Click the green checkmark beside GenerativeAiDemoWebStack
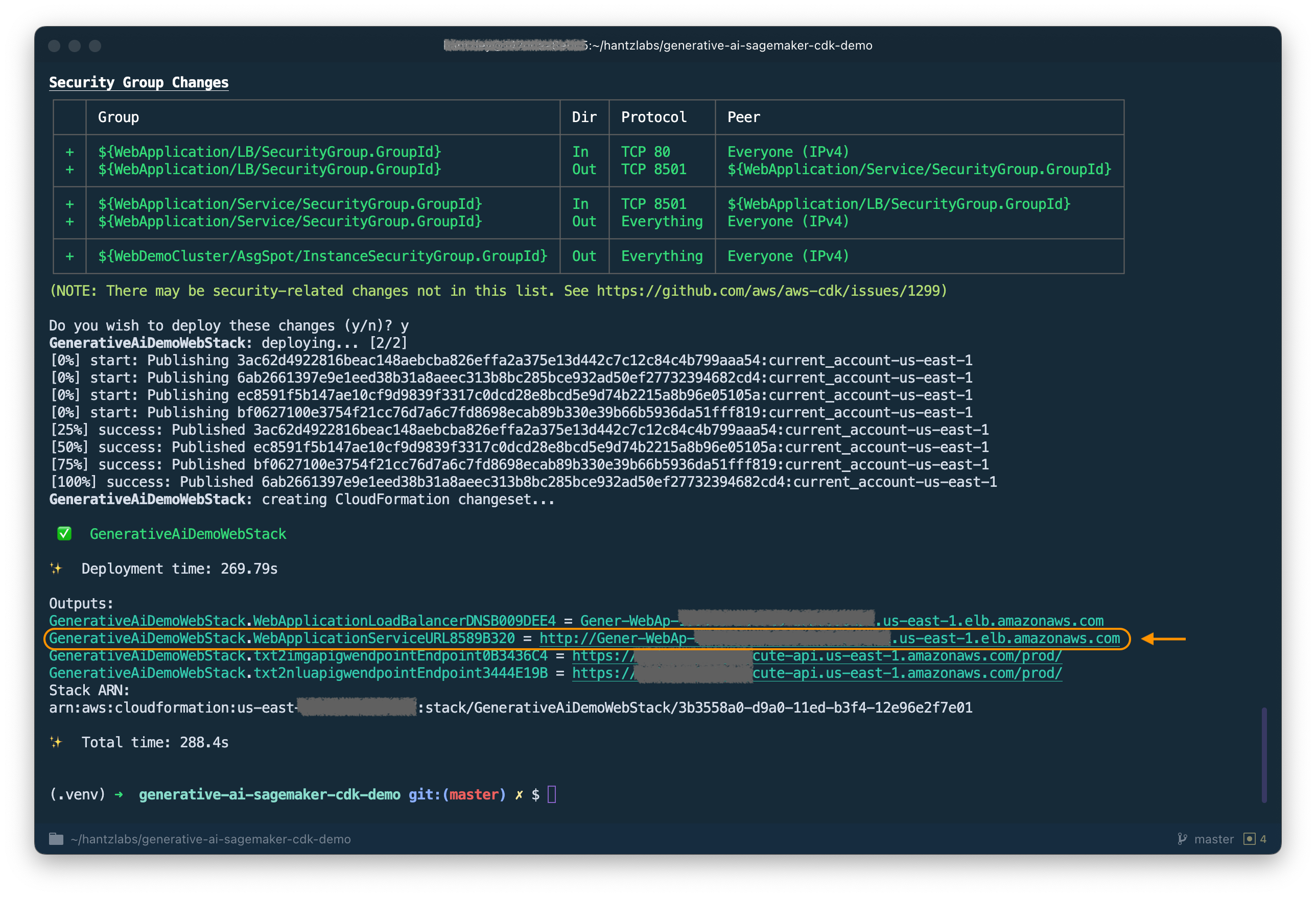This screenshot has height=897, width=1316. tap(64, 533)
